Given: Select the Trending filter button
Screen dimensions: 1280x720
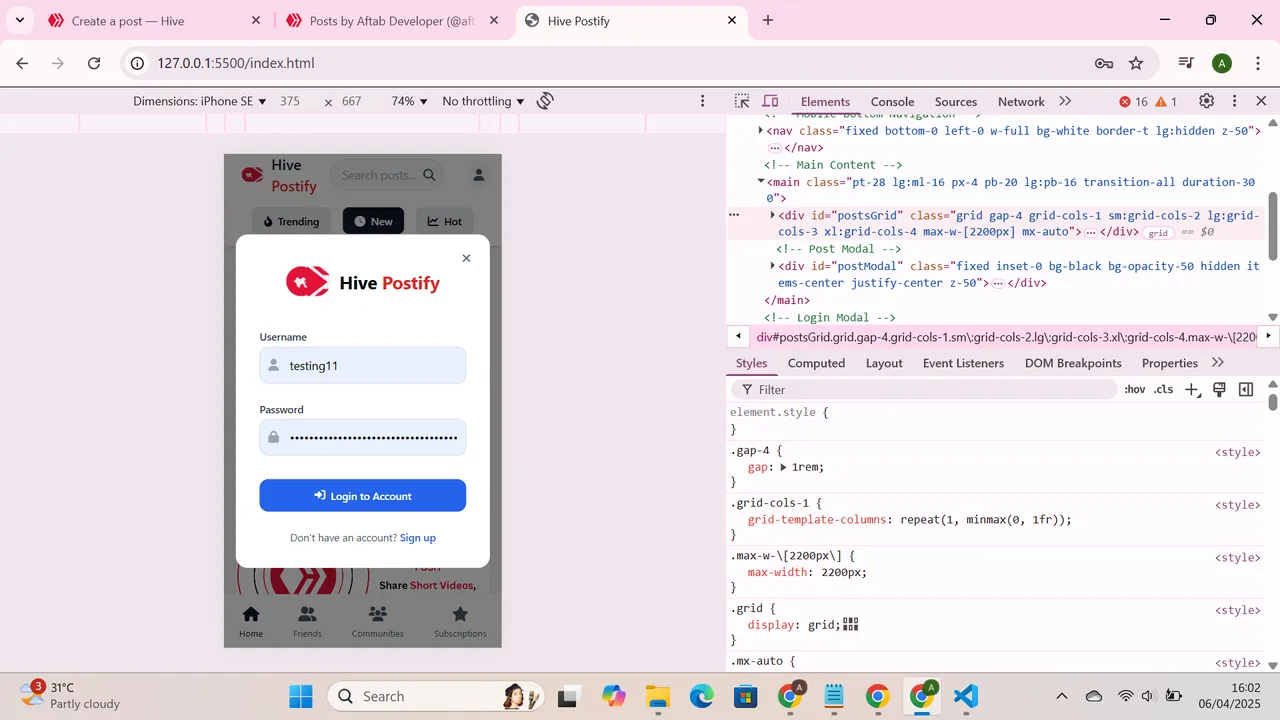Looking at the screenshot, I should tap(291, 221).
